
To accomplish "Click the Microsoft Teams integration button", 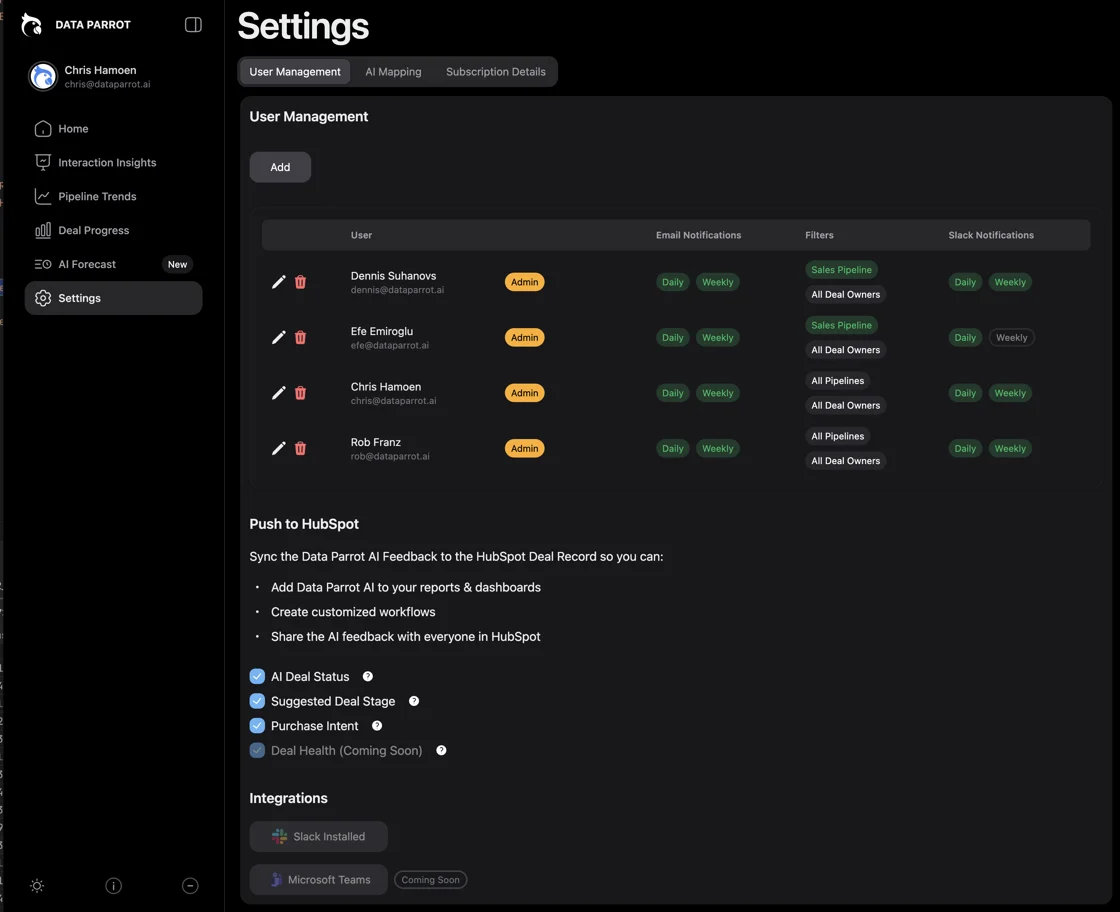I will (x=318, y=880).
